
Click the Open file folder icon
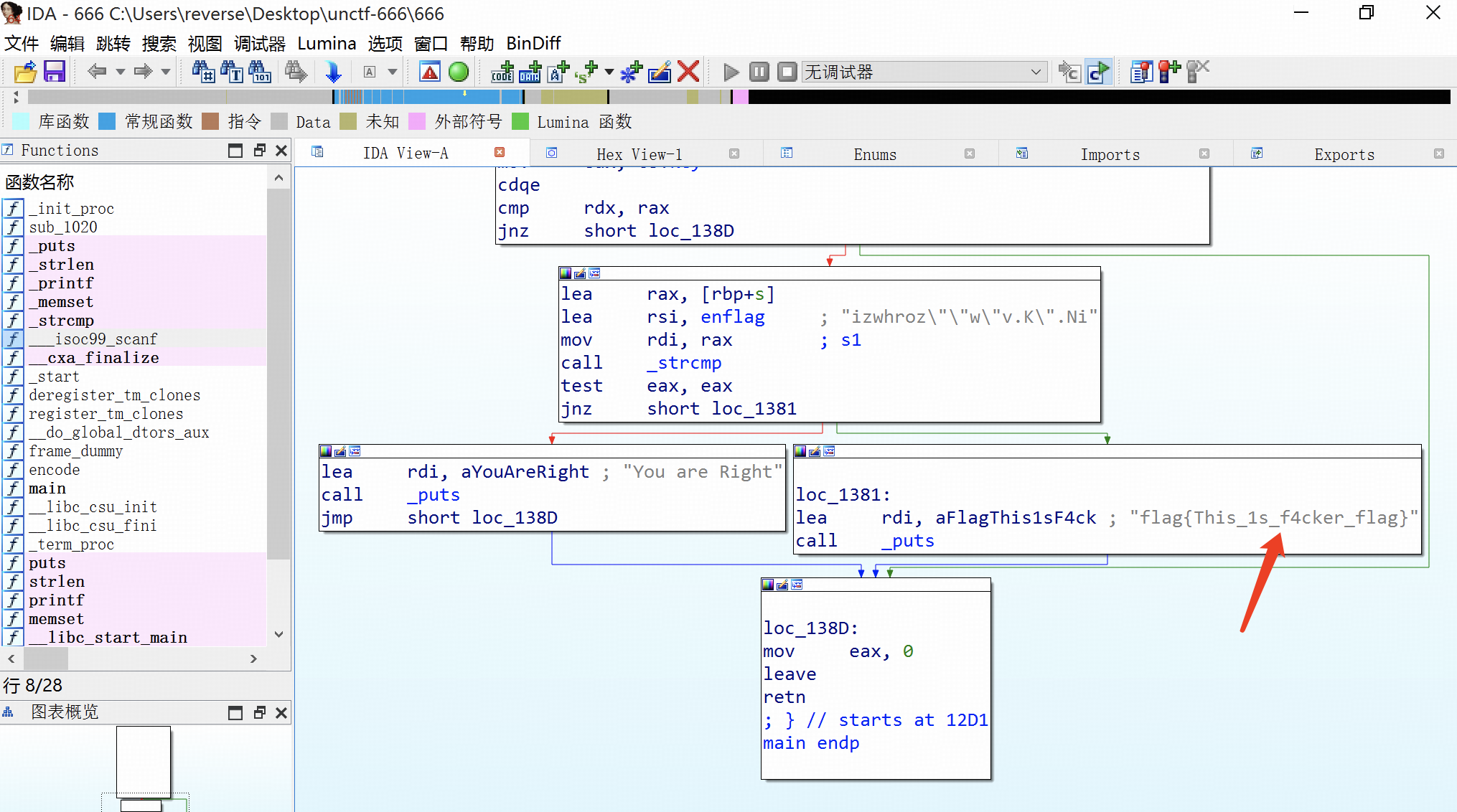[x=25, y=72]
